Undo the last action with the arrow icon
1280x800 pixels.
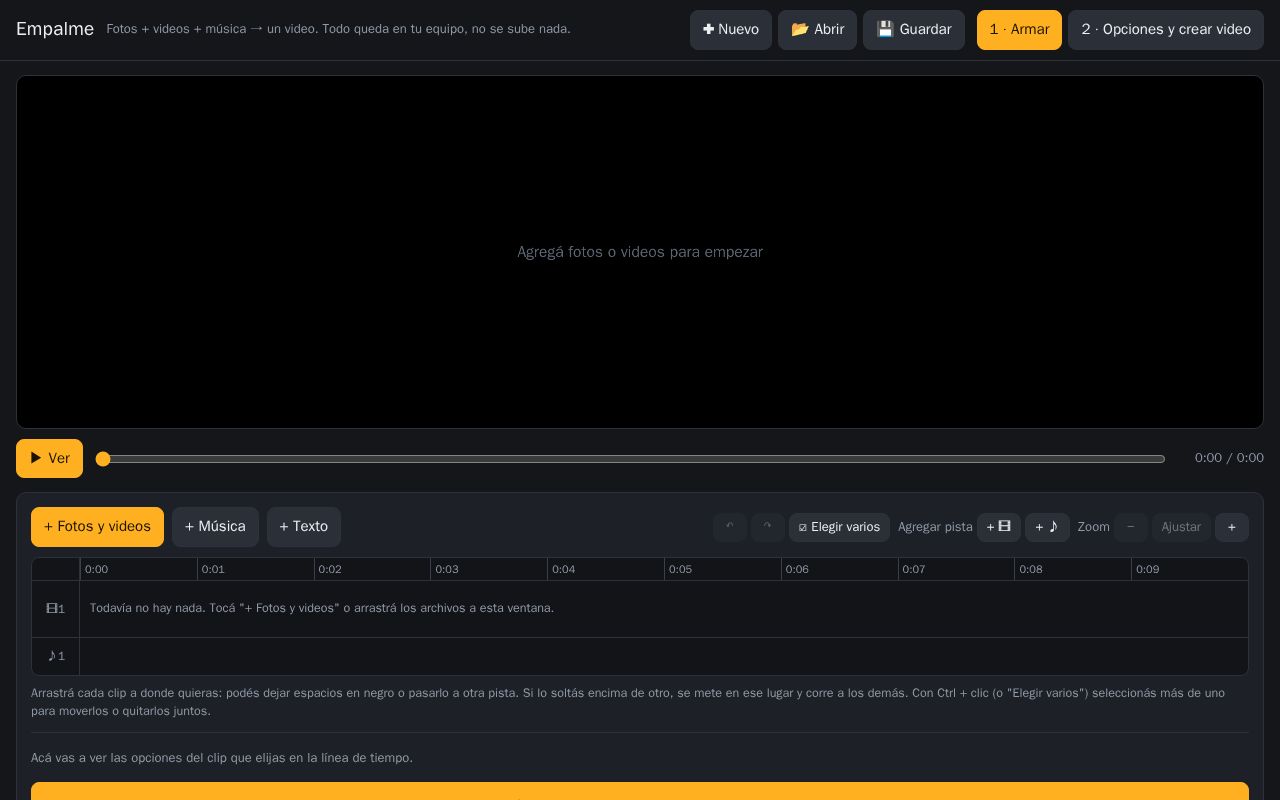730,527
